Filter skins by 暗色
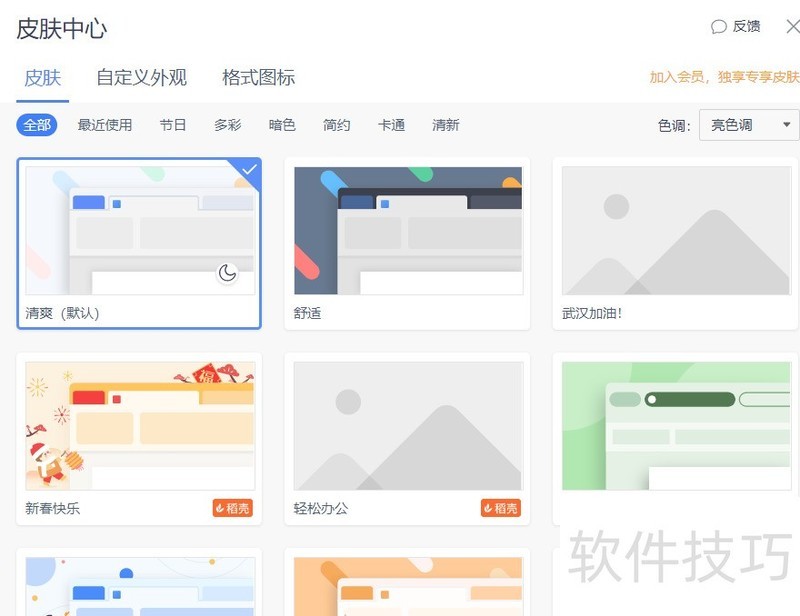800x616 pixels. coord(282,125)
